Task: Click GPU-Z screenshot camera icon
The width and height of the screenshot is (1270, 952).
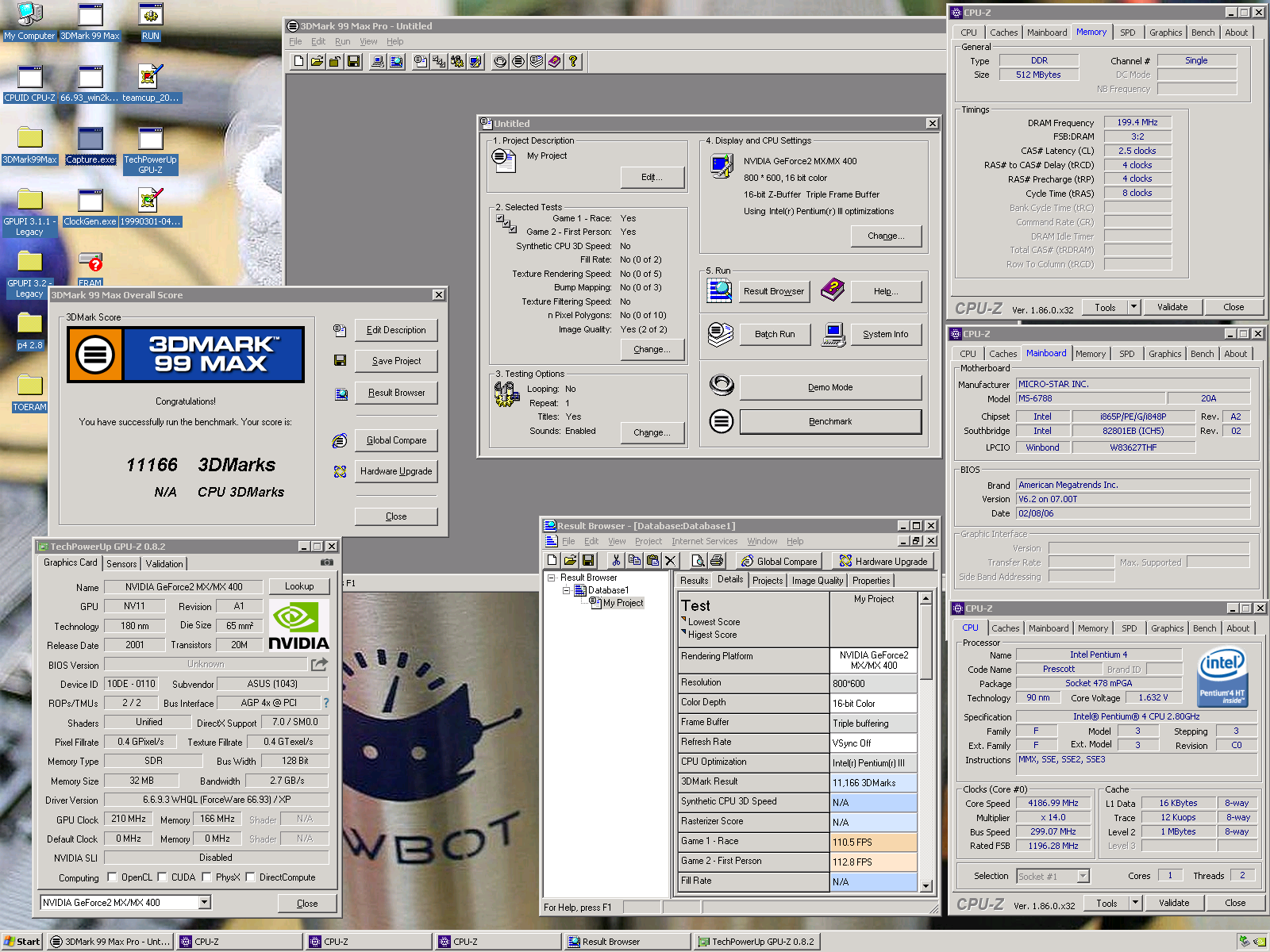Action: (326, 562)
